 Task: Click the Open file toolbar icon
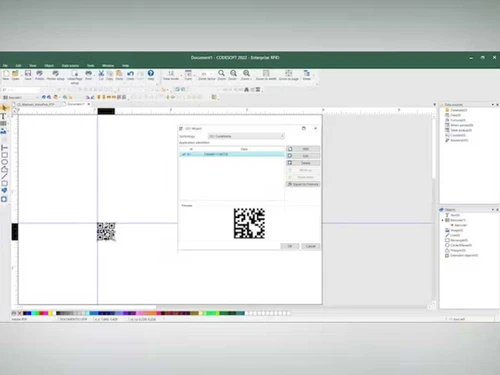[x=15, y=74]
